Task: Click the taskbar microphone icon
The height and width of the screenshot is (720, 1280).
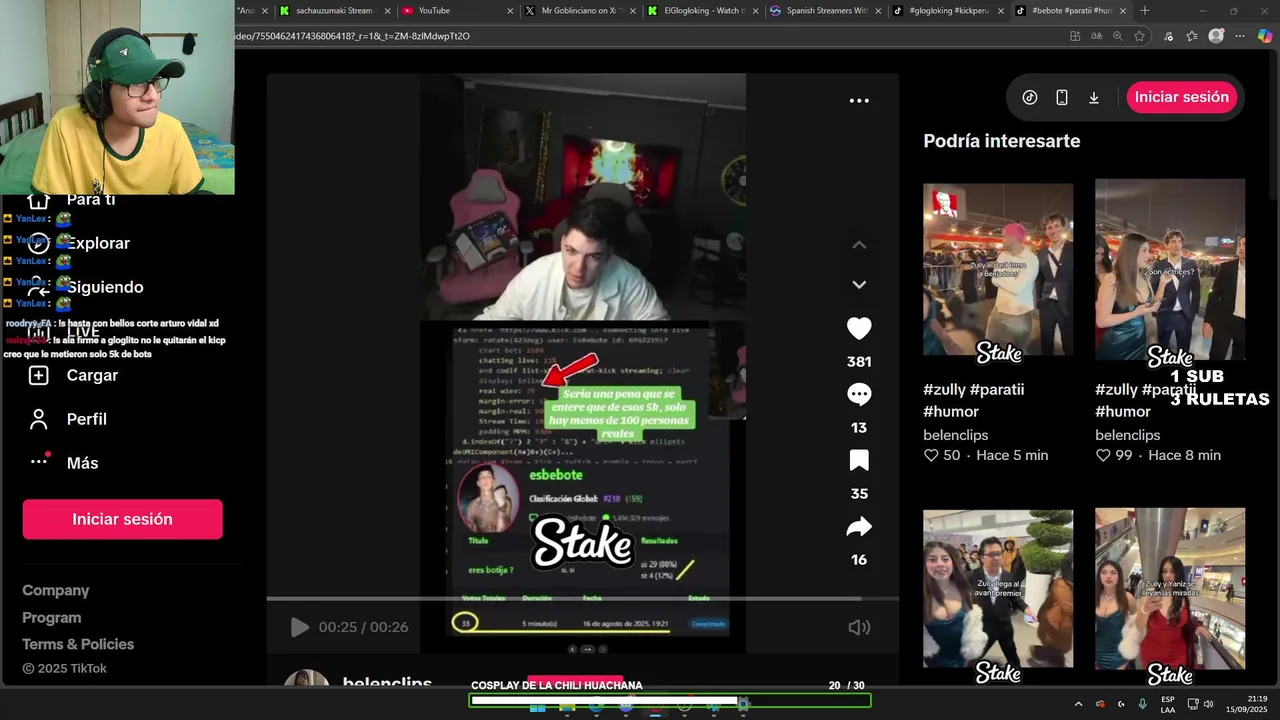Action: pyautogui.click(x=1142, y=704)
